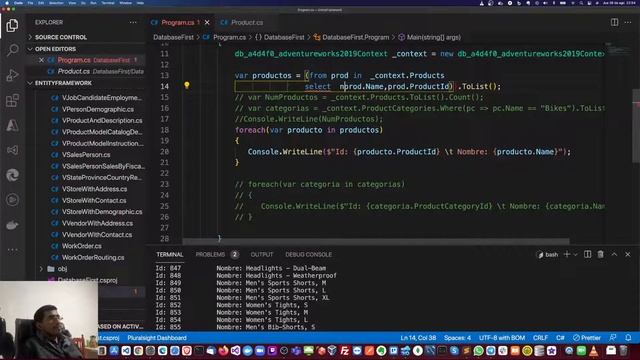Open the Edge browser tools icon
Screen dimensions: 640x360
tap(12, 175)
